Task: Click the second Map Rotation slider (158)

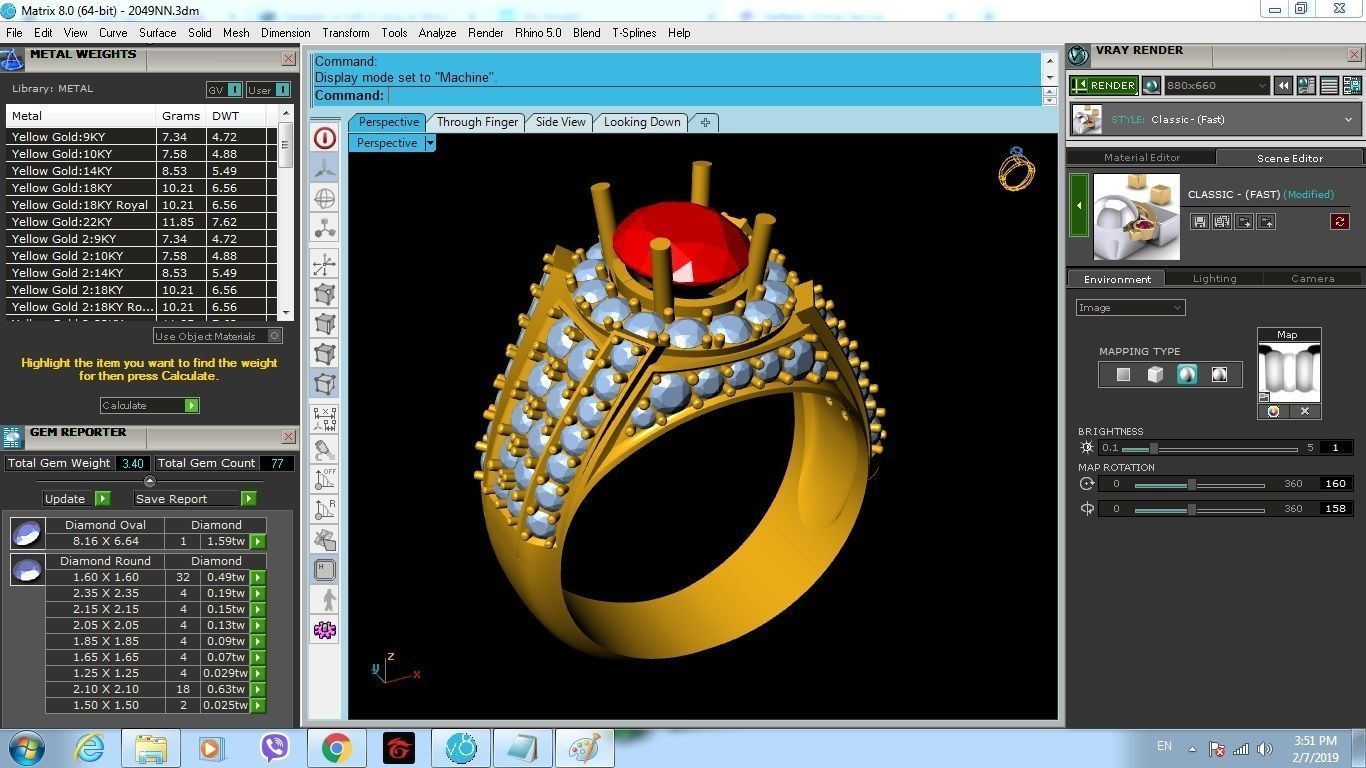Action: pos(1199,509)
